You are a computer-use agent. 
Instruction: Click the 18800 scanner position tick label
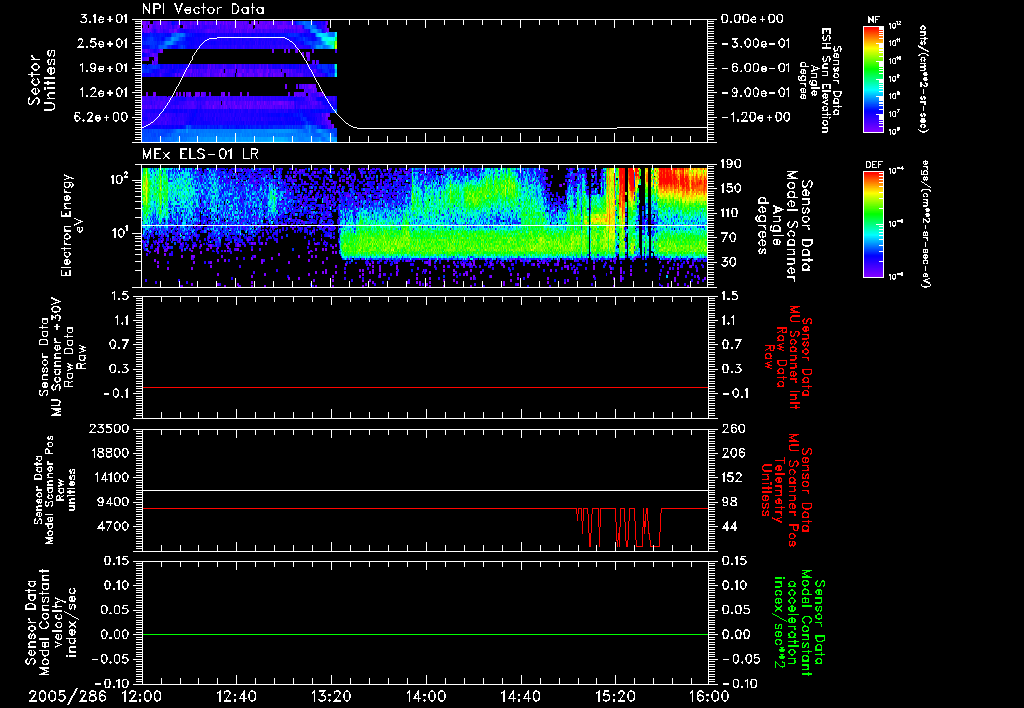109,453
